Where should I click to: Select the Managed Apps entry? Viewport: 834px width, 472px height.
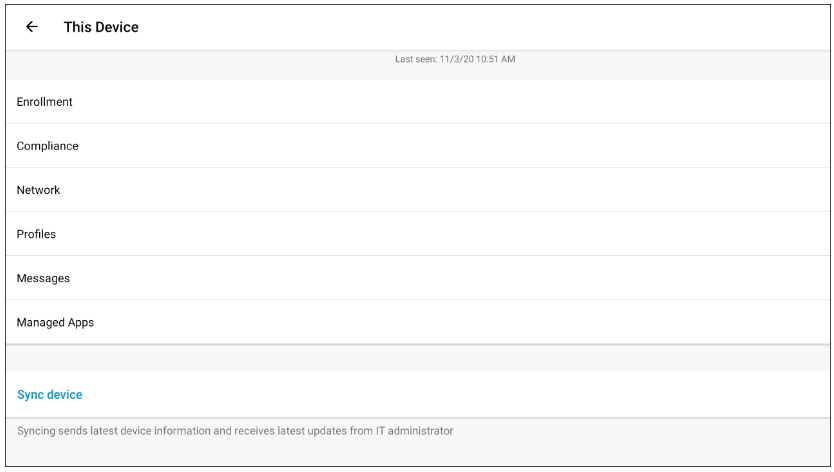[x=56, y=322]
